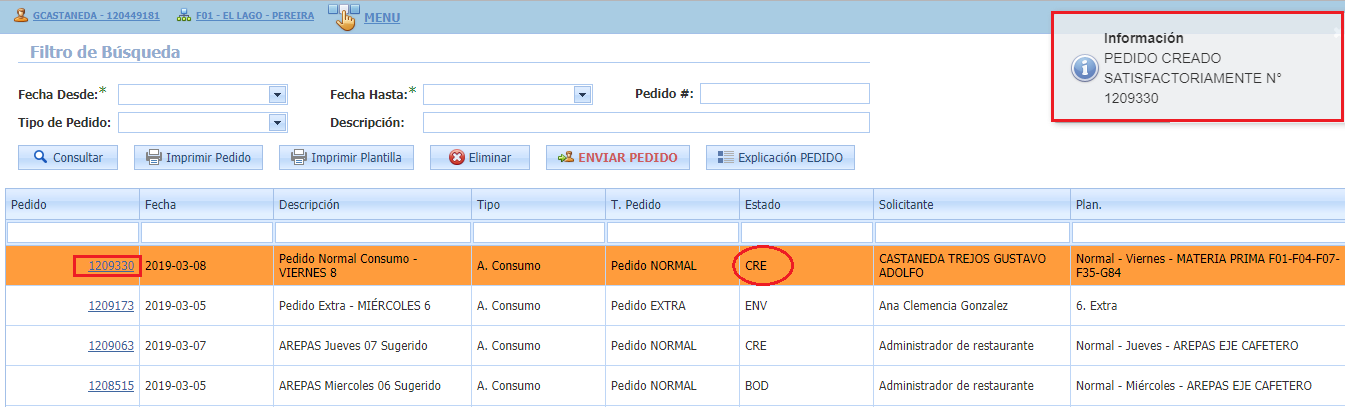Open order link 1209173
This screenshot has width=1345, height=407.
click(x=111, y=305)
